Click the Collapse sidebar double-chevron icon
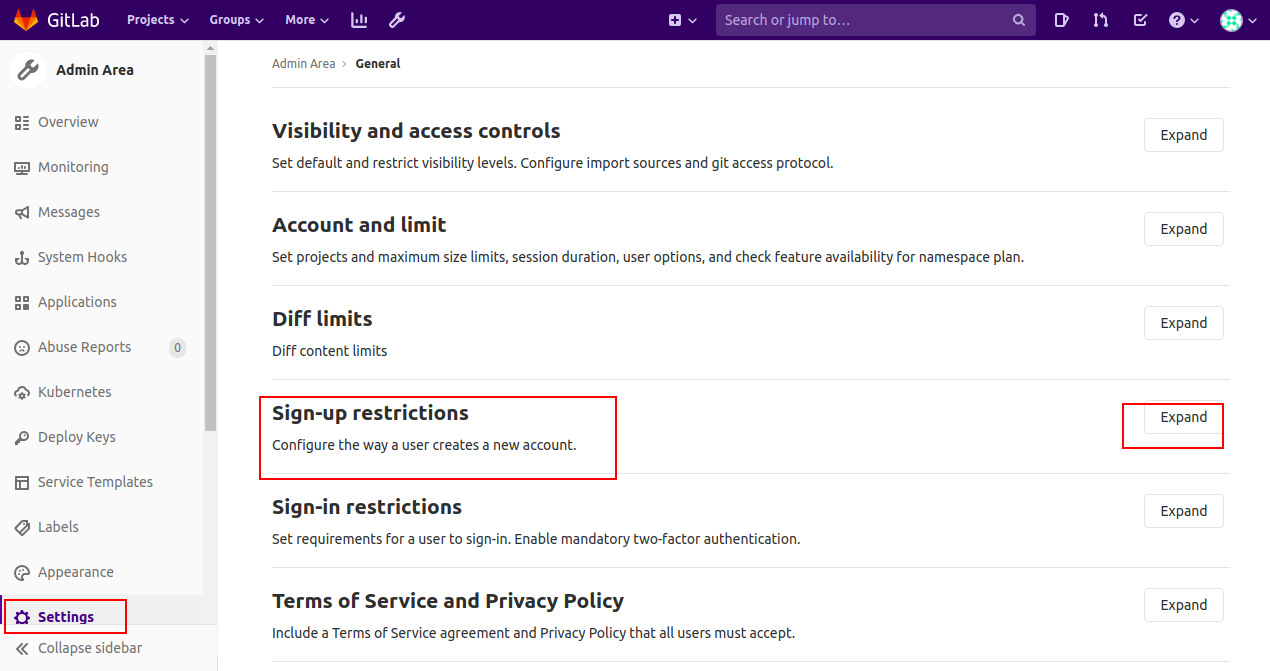Image resolution: width=1270 pixels, height=671 pixels. click(22, 648)
